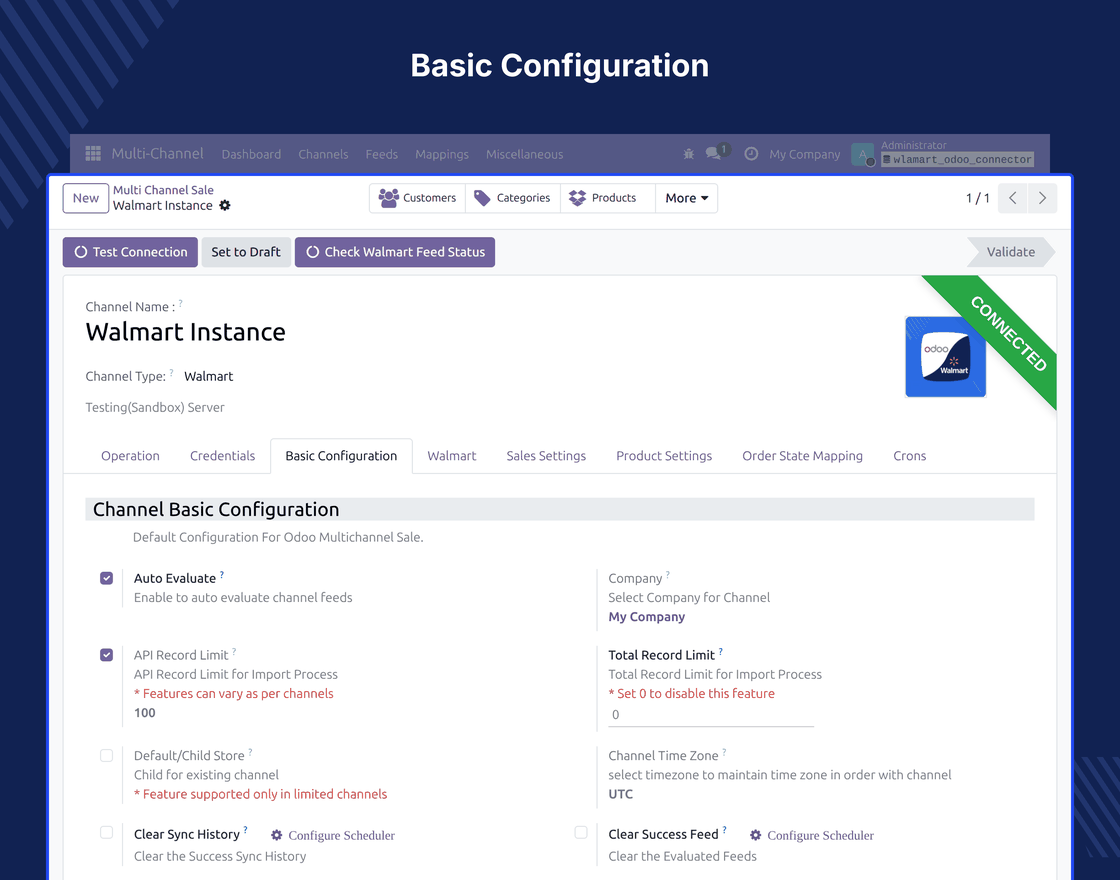Click the Walmart Odoo channel logo image
Screen dimensions: 1120x880
coord(946,356)
